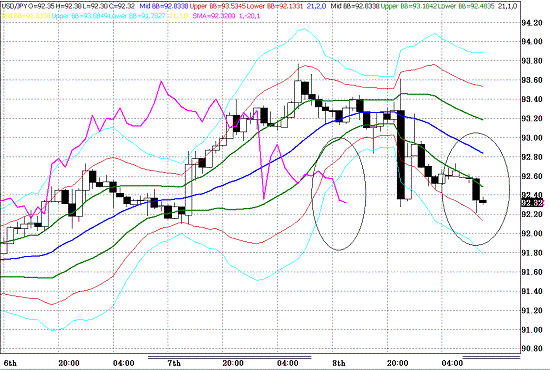Image resolution: width=550 pixels, height=370 pixels.
Task: Click the 92.80 price axis label
Action: point(532,157)
